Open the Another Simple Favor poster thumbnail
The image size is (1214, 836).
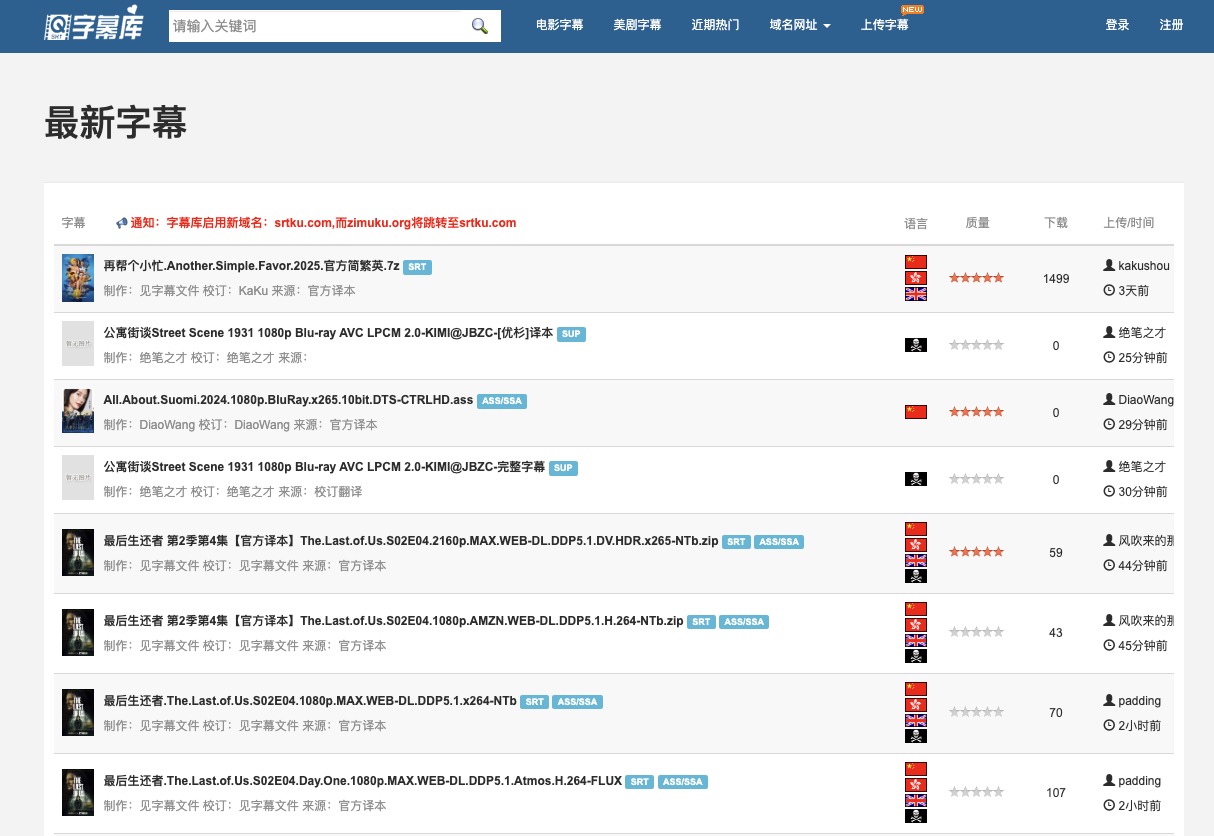click(78, 278)
